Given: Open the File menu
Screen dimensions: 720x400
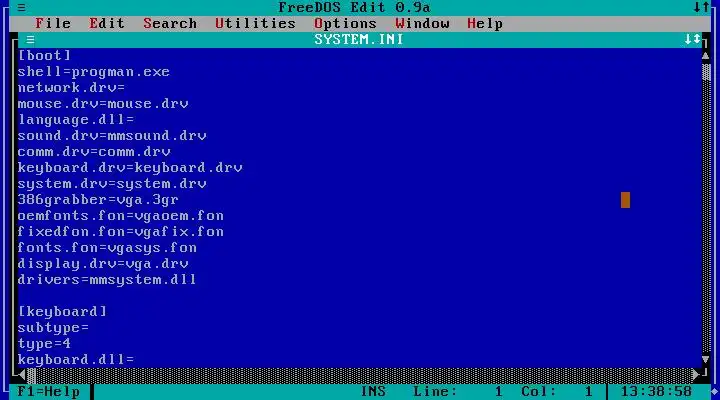Looking at the screenshot, I should 53,23.
